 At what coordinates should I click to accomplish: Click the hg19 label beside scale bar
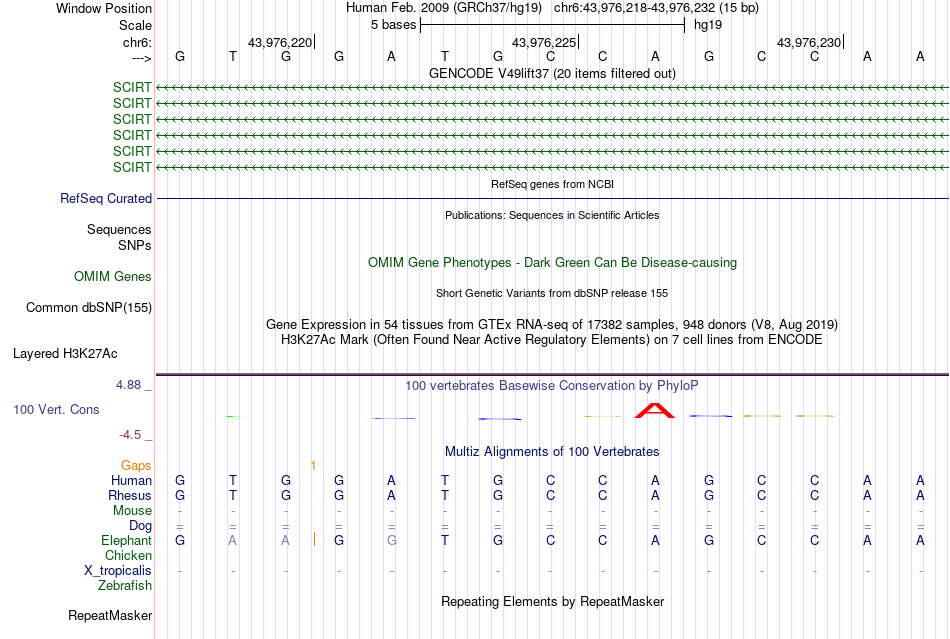pyautogui.click(x=708, y=25)
